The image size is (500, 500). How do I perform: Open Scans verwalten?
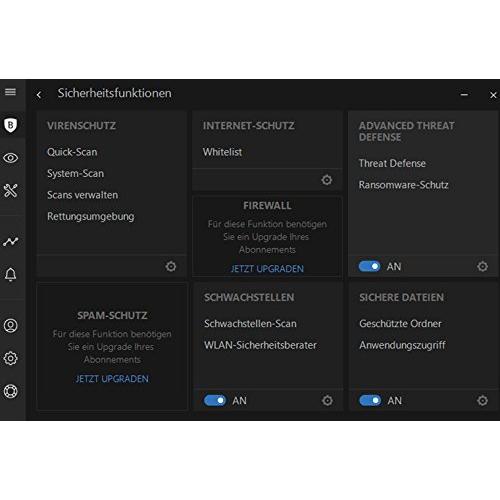82,195
